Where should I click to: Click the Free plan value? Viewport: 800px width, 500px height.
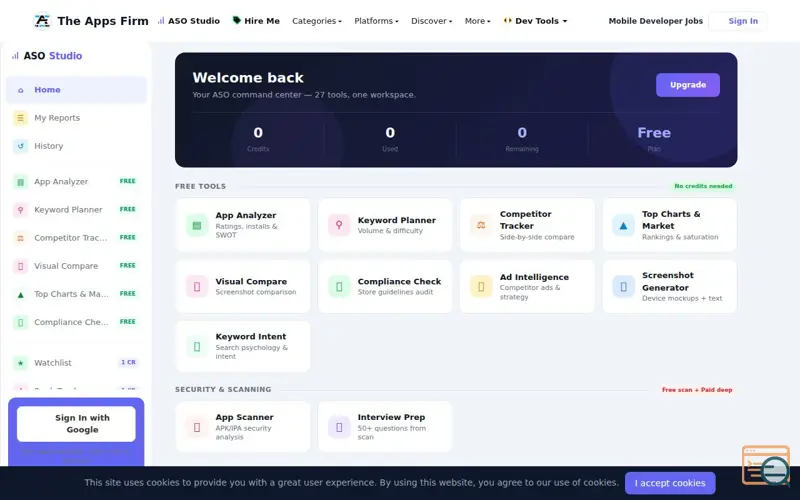pos(654,133)
